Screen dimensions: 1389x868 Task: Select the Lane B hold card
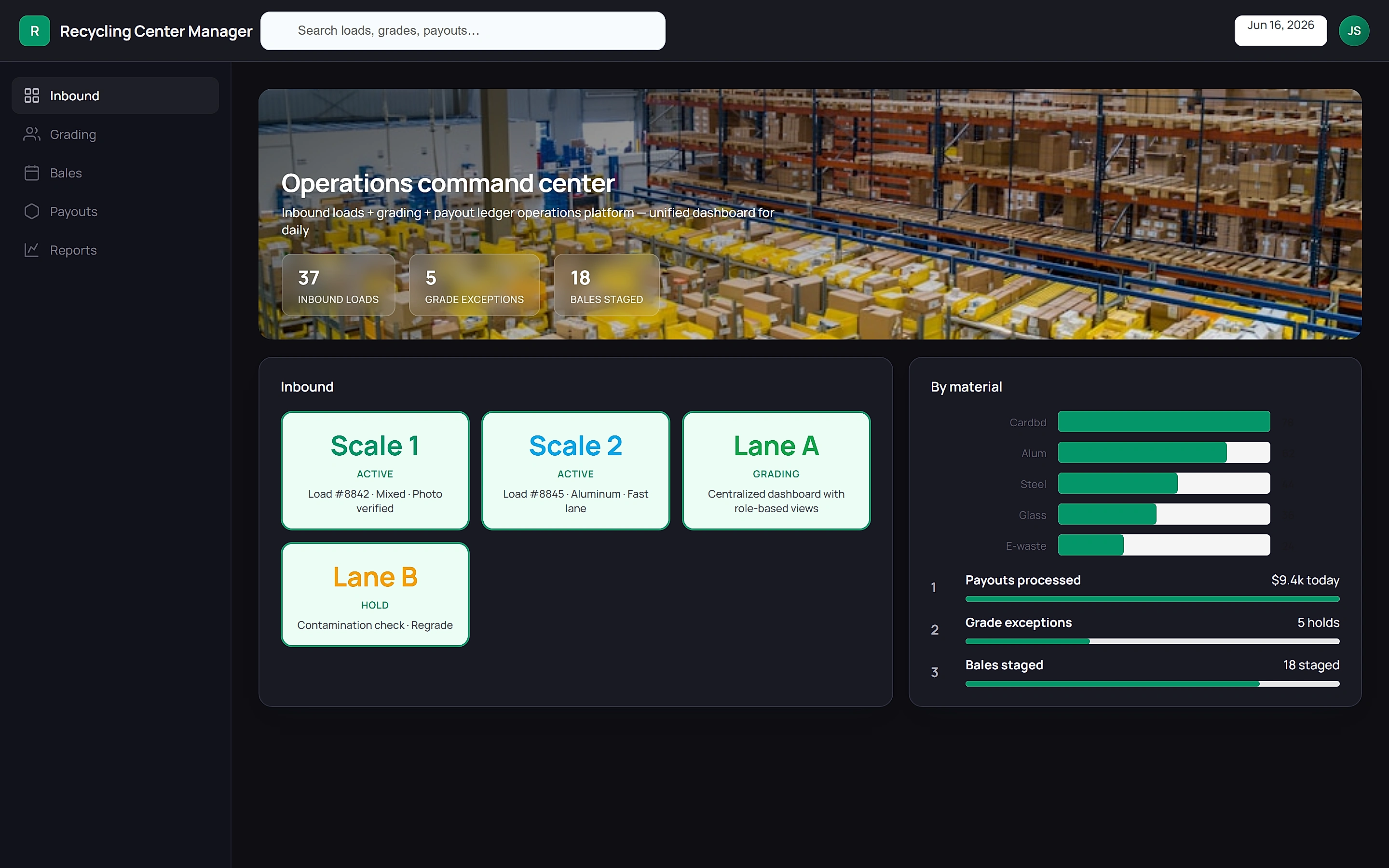[375, 595]
